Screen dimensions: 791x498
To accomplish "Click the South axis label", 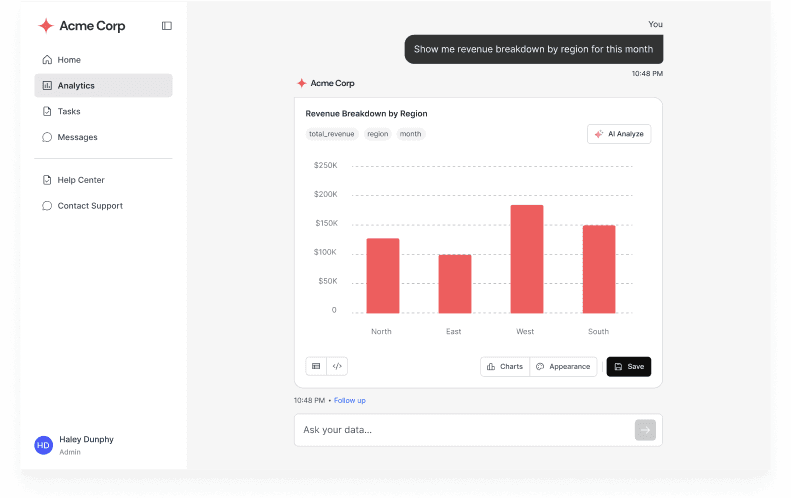I will coord(598,331).
